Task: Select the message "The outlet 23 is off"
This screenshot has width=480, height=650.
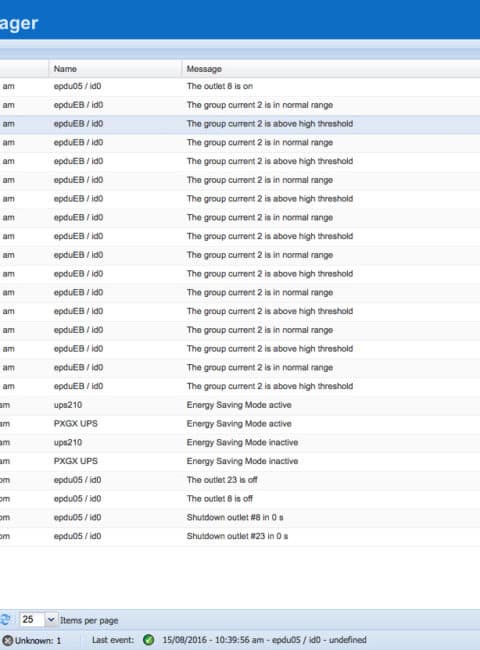Action: click(x=222, y=480)
